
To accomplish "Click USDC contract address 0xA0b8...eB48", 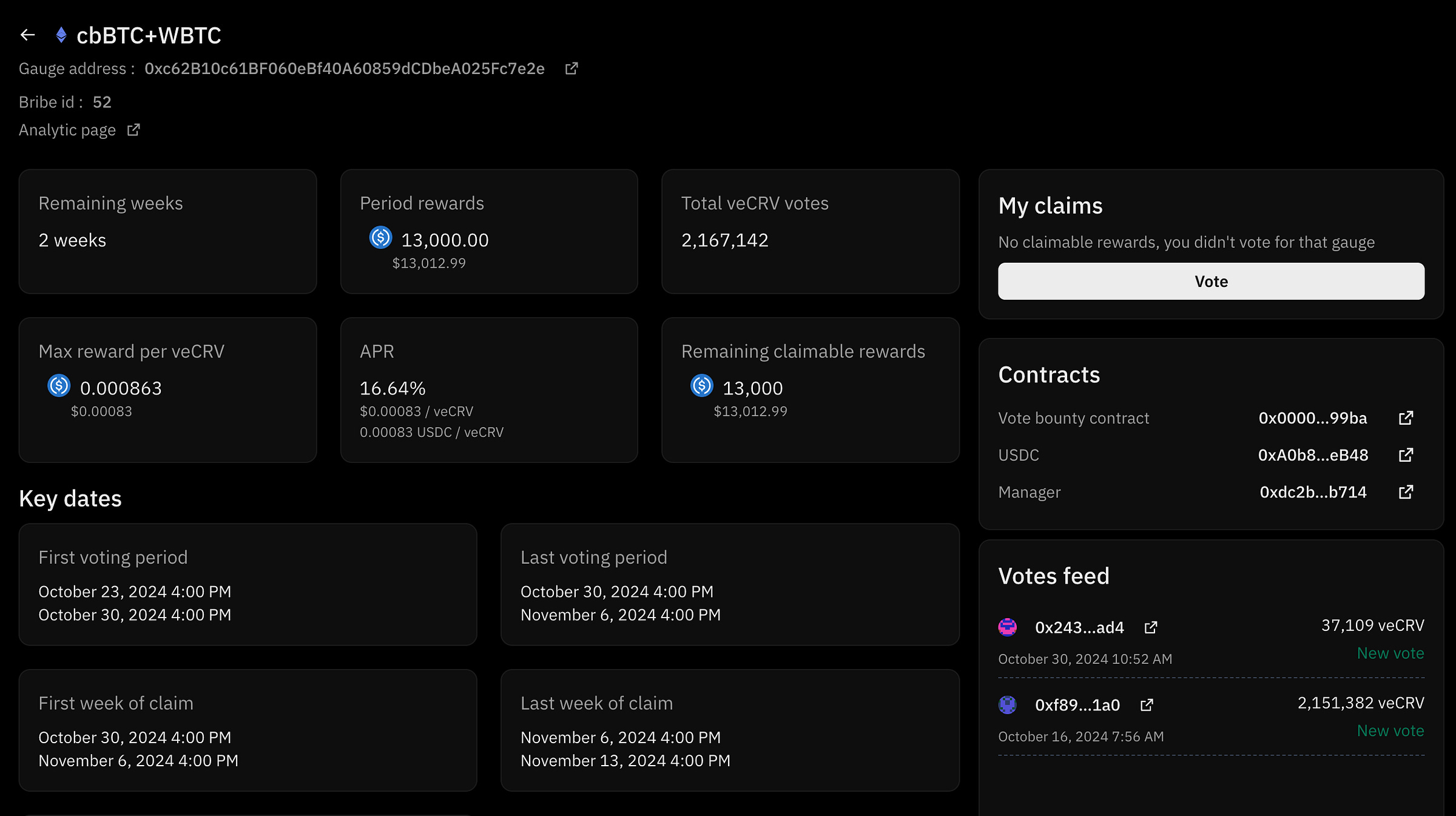I will tap(1313, 455).
